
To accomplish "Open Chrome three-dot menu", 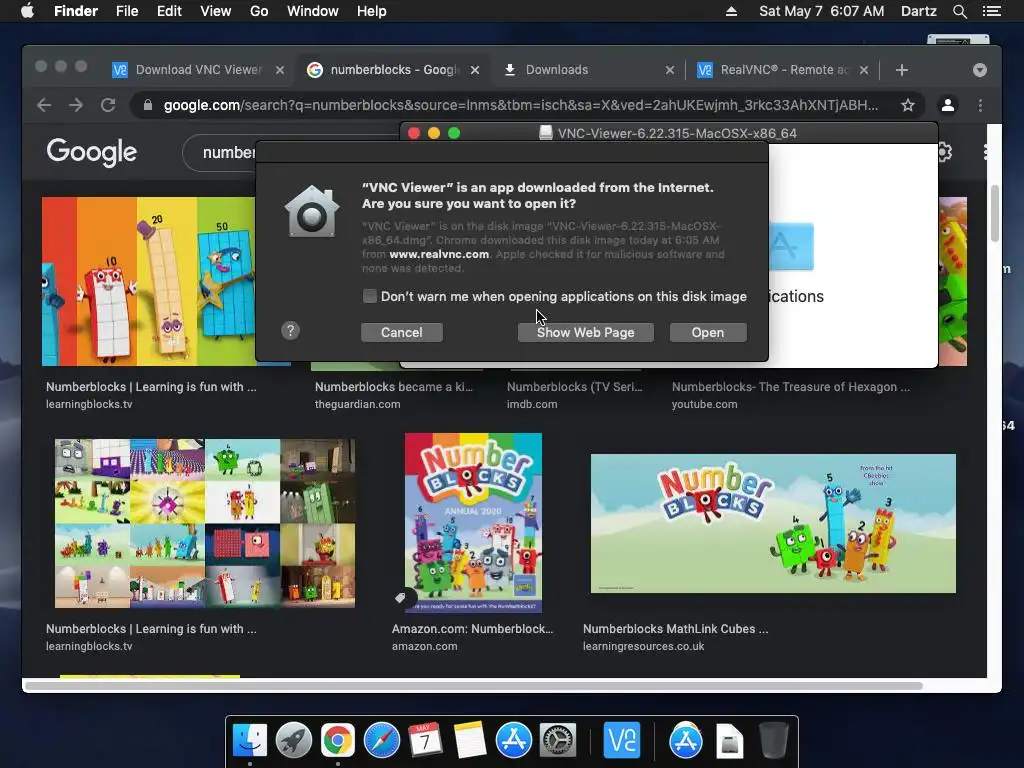I will click(980, 105).
